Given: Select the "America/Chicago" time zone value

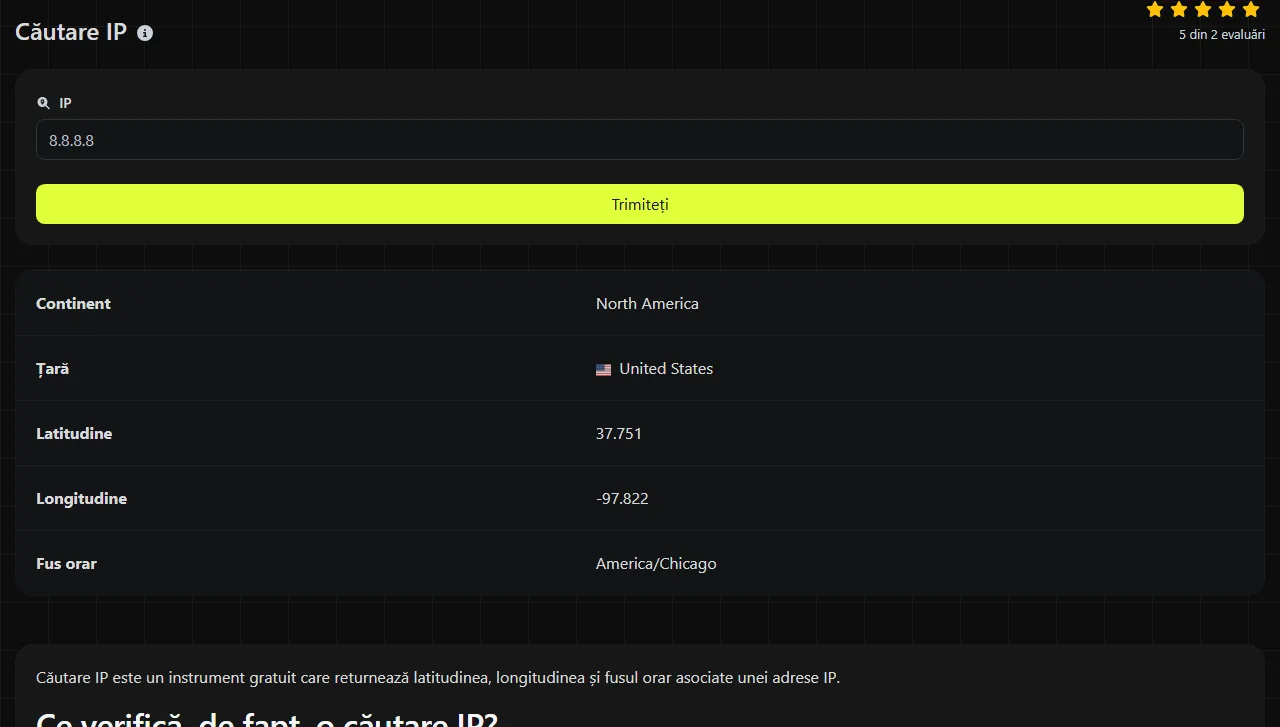Looking at the screenshot, I should 656,564.
